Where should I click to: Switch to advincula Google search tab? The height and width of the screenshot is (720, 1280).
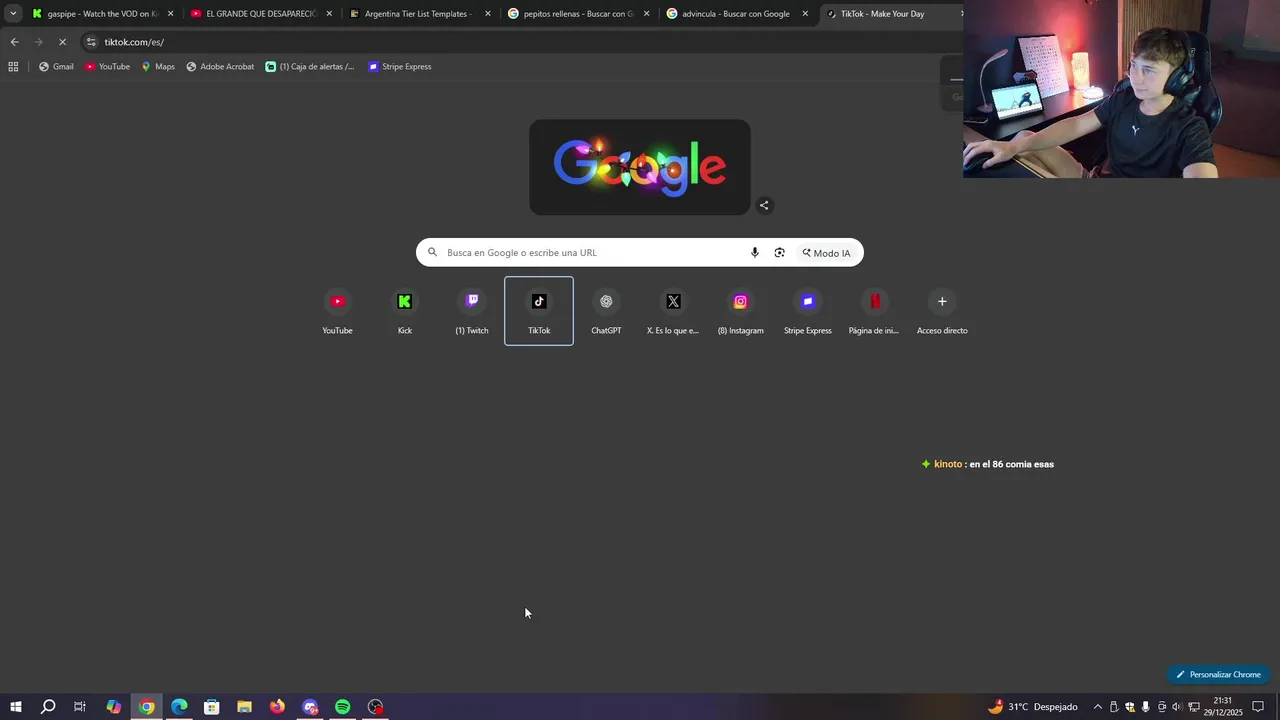(736, 14)
